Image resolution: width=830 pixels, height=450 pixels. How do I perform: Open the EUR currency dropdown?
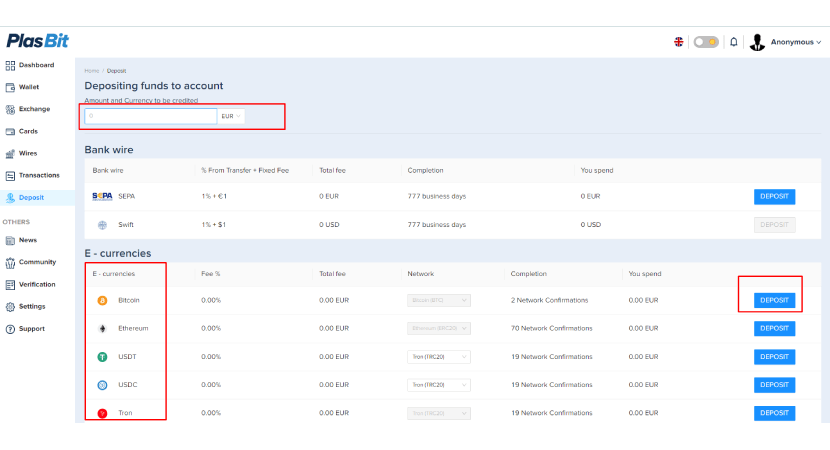tap(231, 116)
